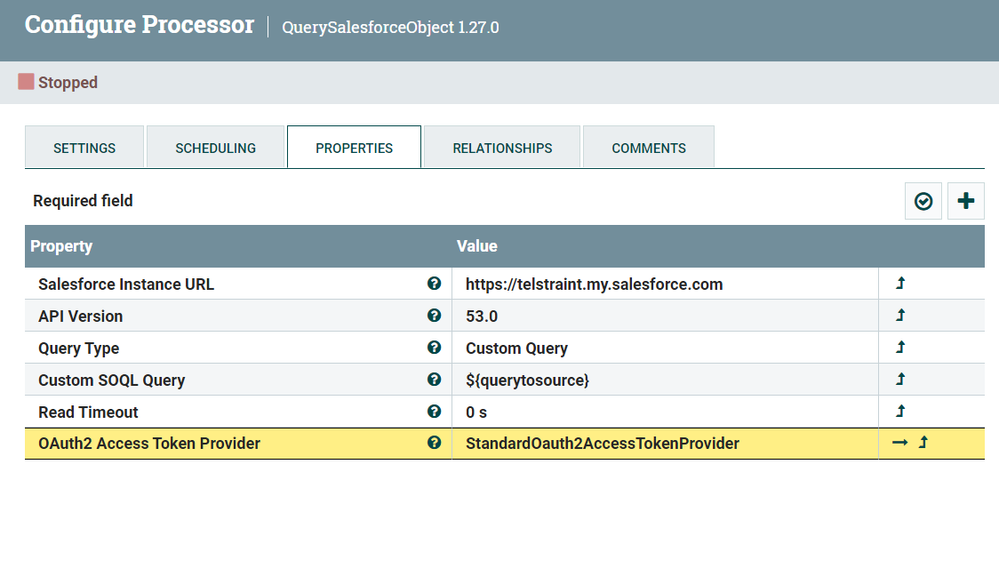Show help for Read Timeout property
Screen dimensions: 999x569
(434, 411)
